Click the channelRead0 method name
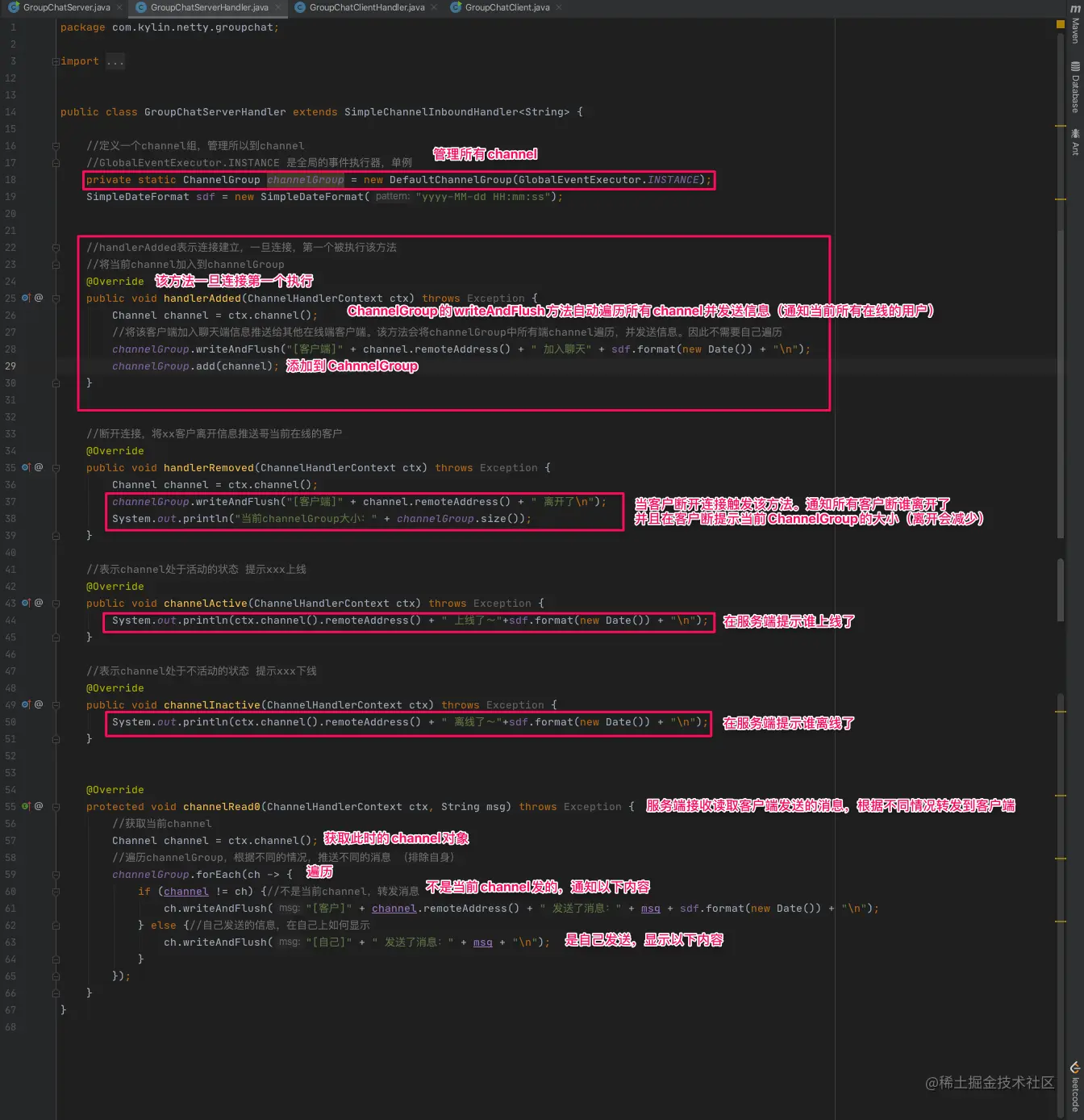This screenshot has width=1084, height=1120. 222,807
